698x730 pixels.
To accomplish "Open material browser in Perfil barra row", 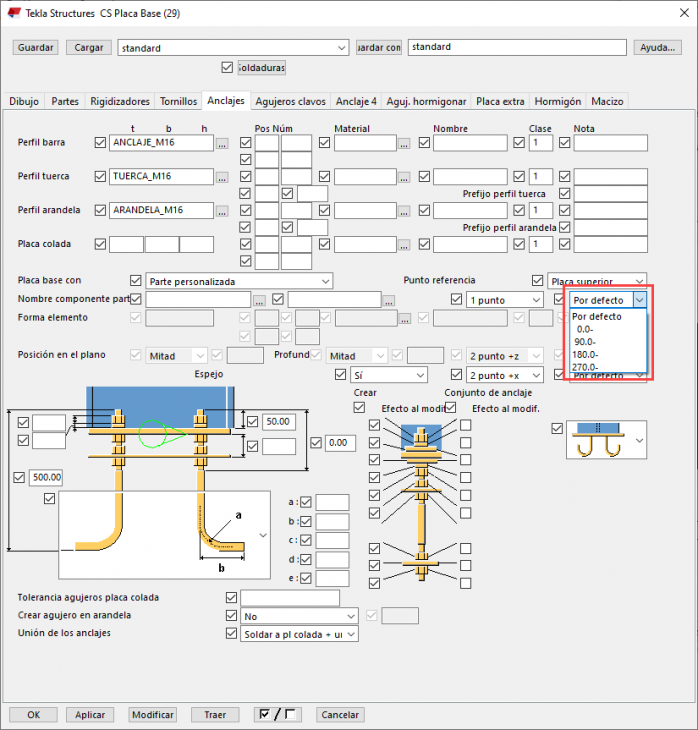I will (x=404, y=143).
